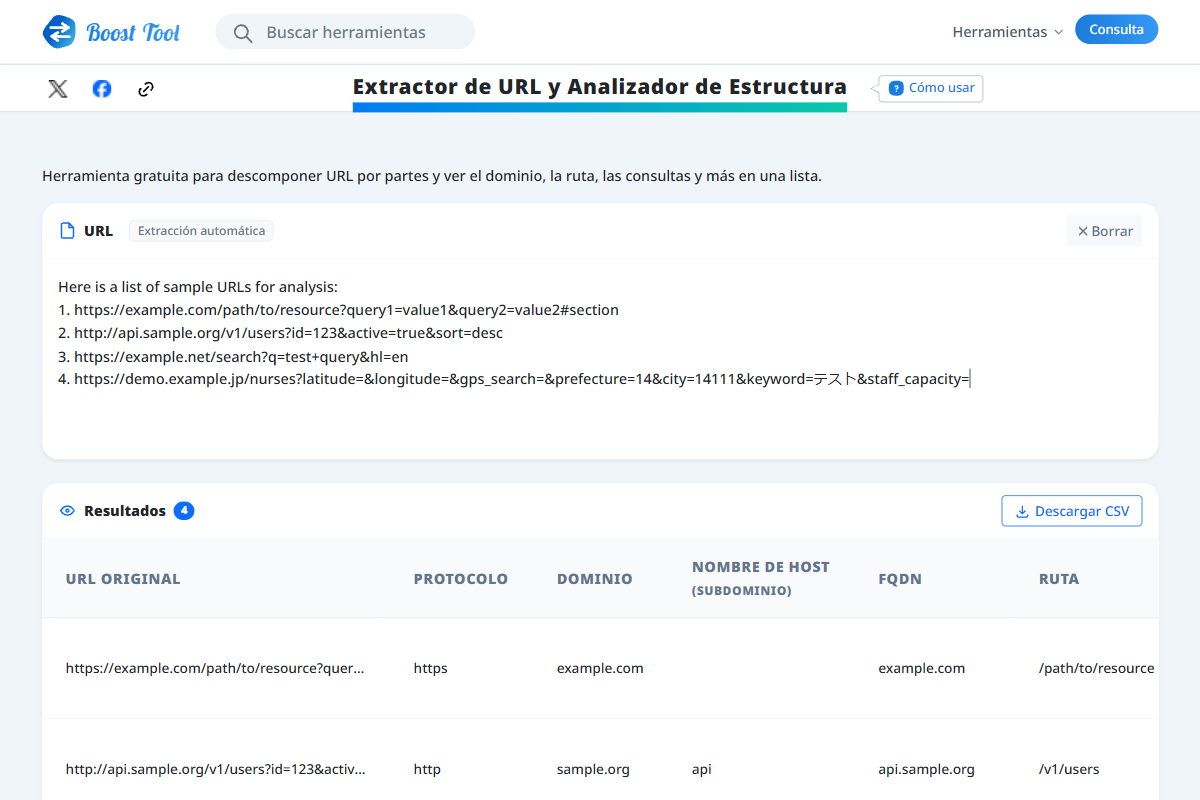Click the line with the demo.example.jp URL
Viewport: 1200px width, 800px height.
(x=515, y=379)
